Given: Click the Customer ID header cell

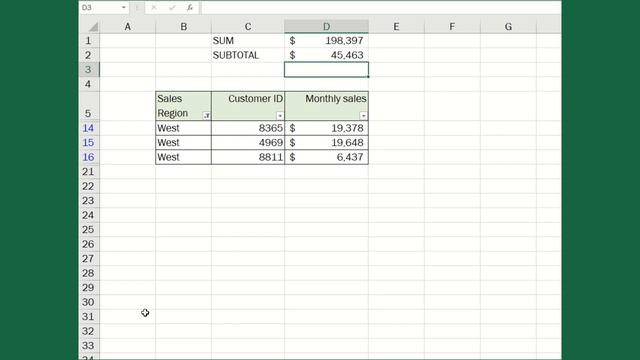Looking at the screenshot, I should [248, 106].
